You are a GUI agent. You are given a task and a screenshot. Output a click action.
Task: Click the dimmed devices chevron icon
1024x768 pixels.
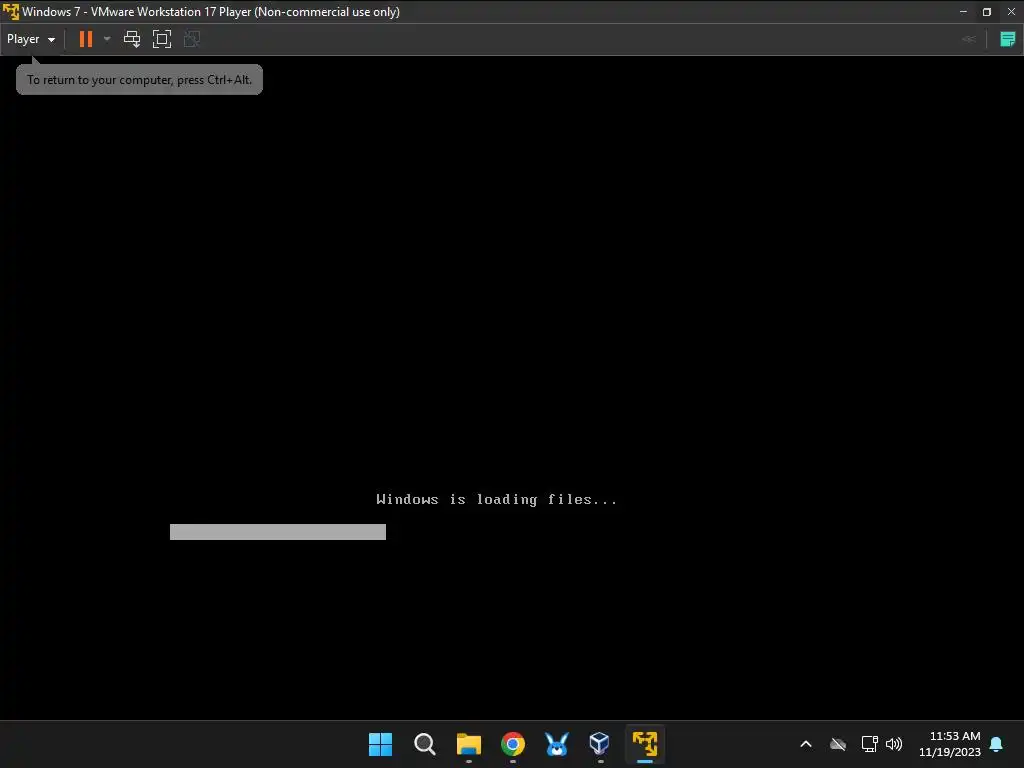(x=969, y=39)
